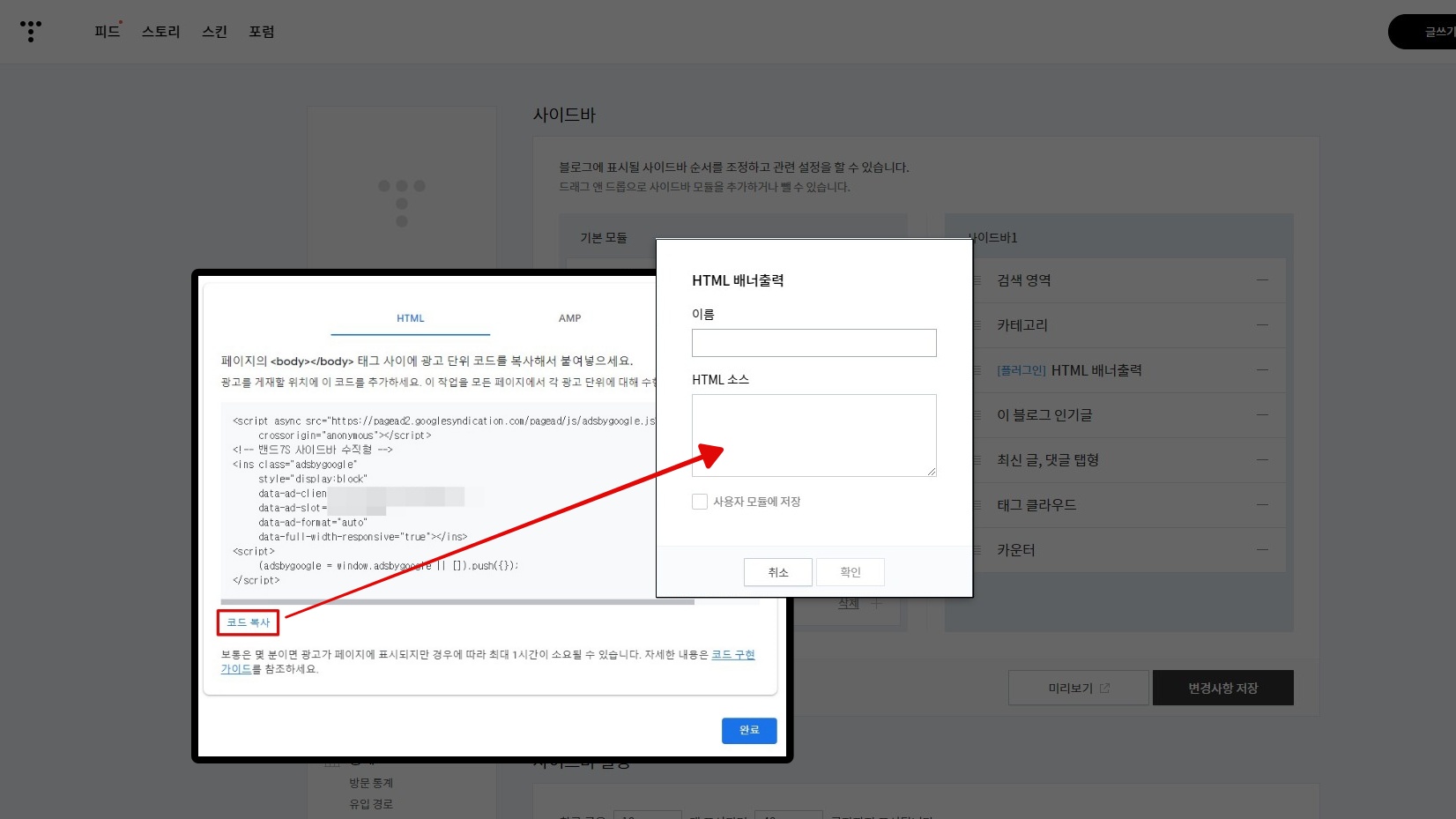Click the blue 완료 button

[749, 730]
